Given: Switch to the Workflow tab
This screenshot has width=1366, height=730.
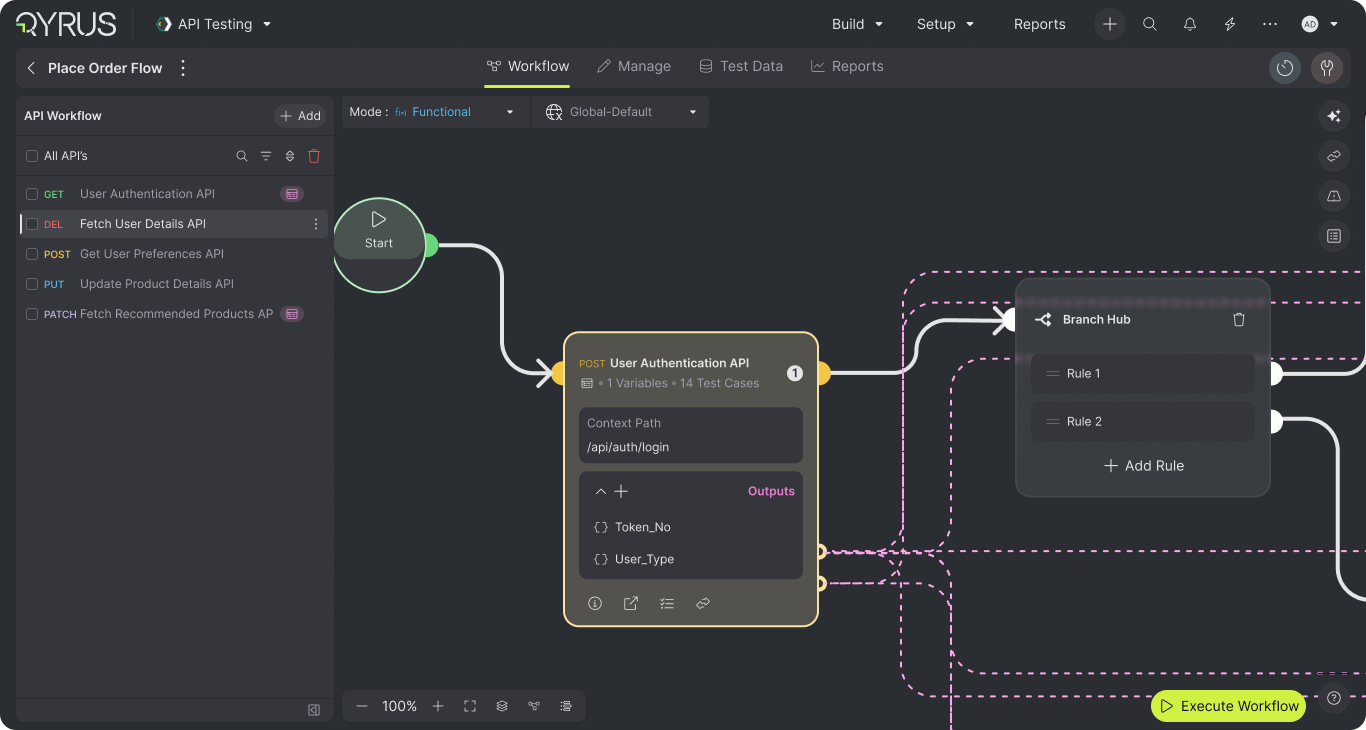Looking at the screenshot, I should (528, 66).
